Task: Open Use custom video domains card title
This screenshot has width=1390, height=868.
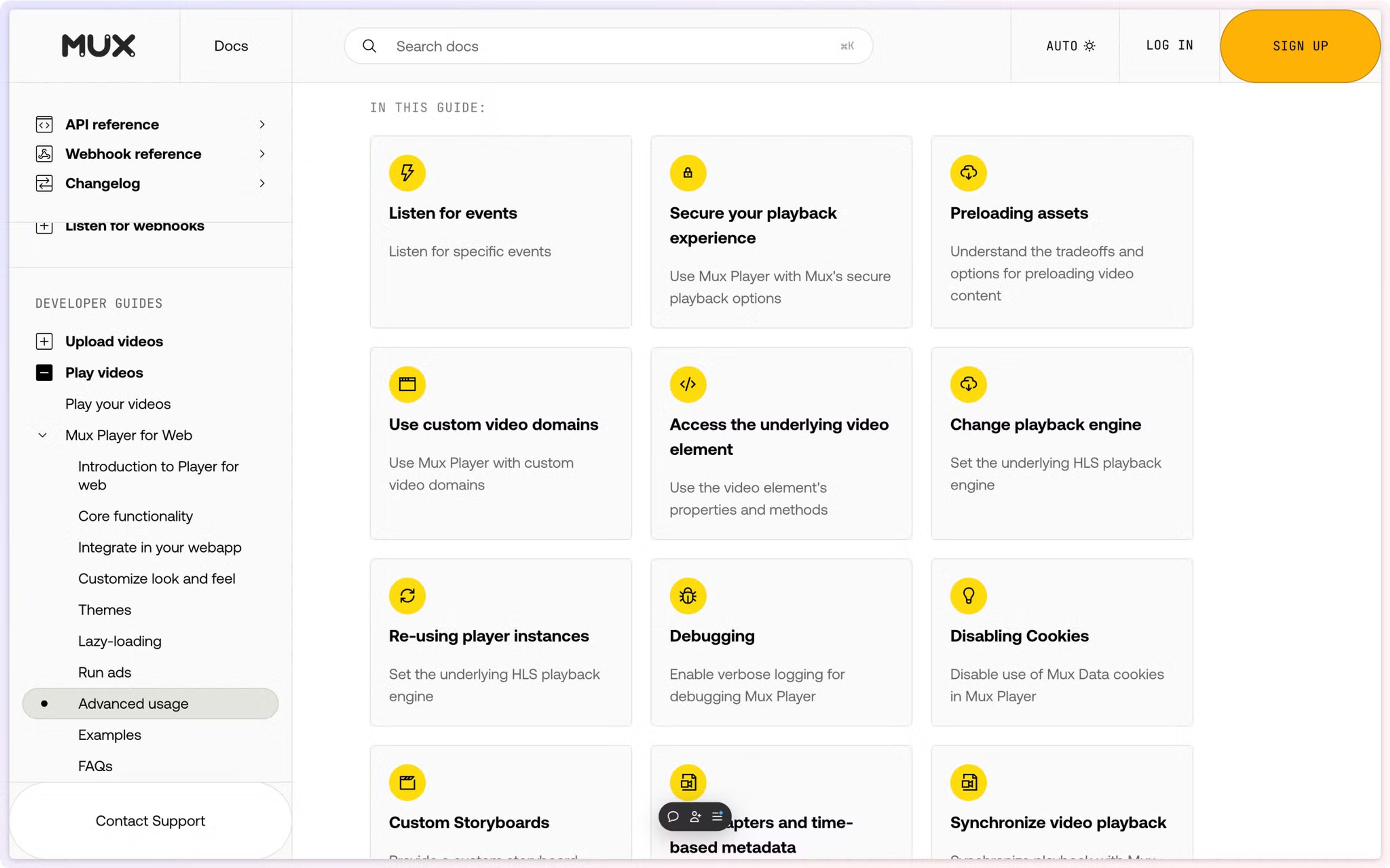Action: pyautogui.click(x=494, y=424)
